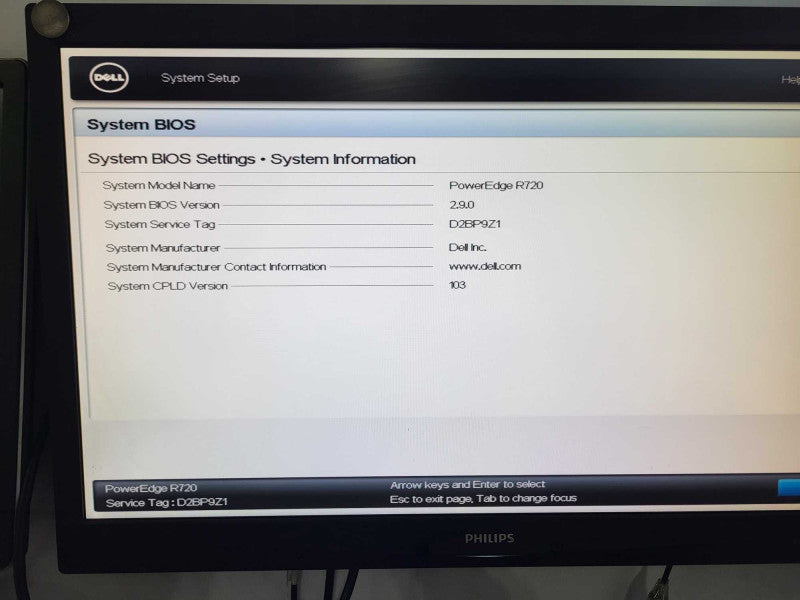Image resolution: width=800 pixels, height=600 pixels.
Task: Click the System Setup title
Action: click(x=200, y=78)
